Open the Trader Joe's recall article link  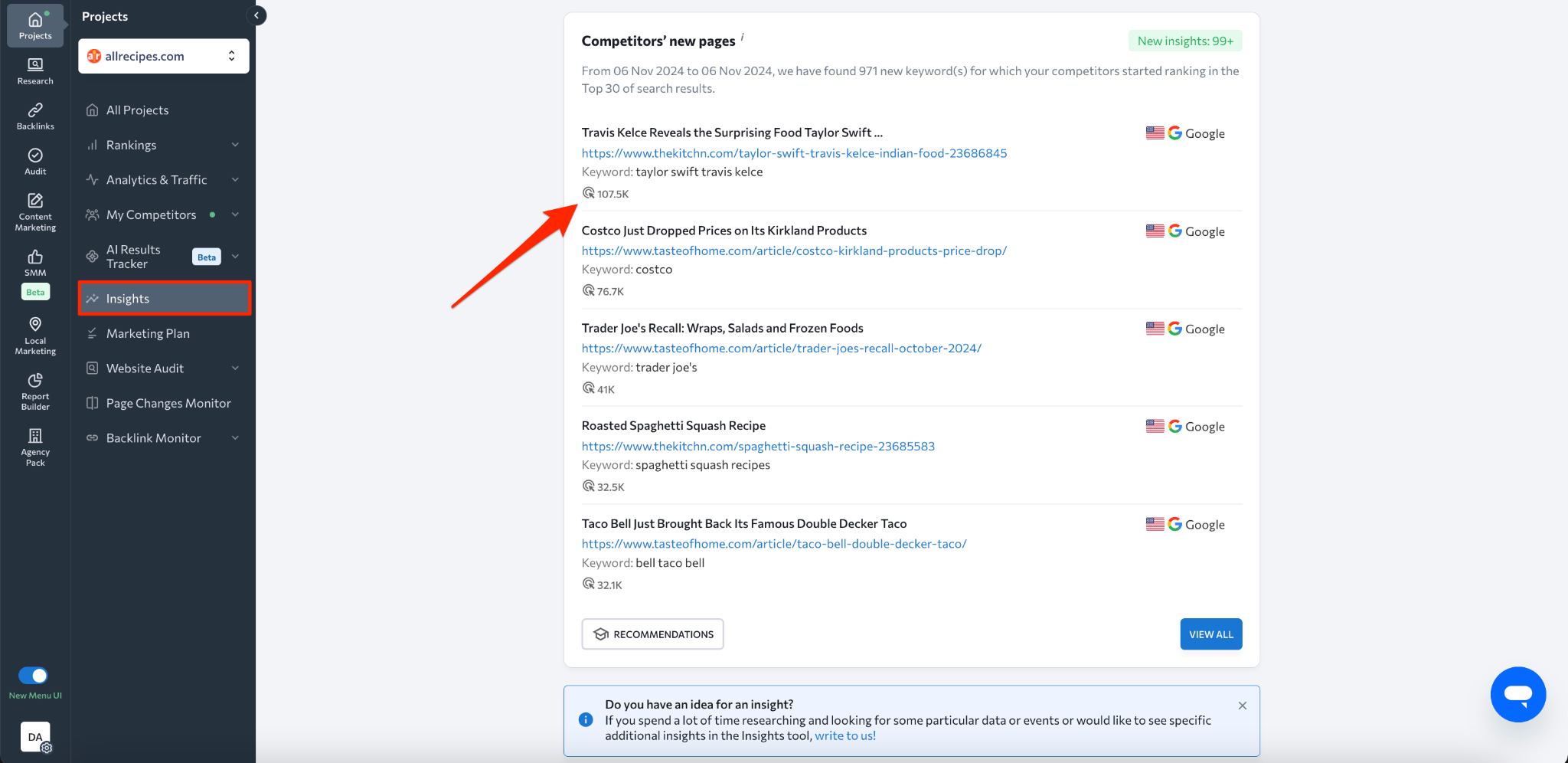tap(781, 348)
